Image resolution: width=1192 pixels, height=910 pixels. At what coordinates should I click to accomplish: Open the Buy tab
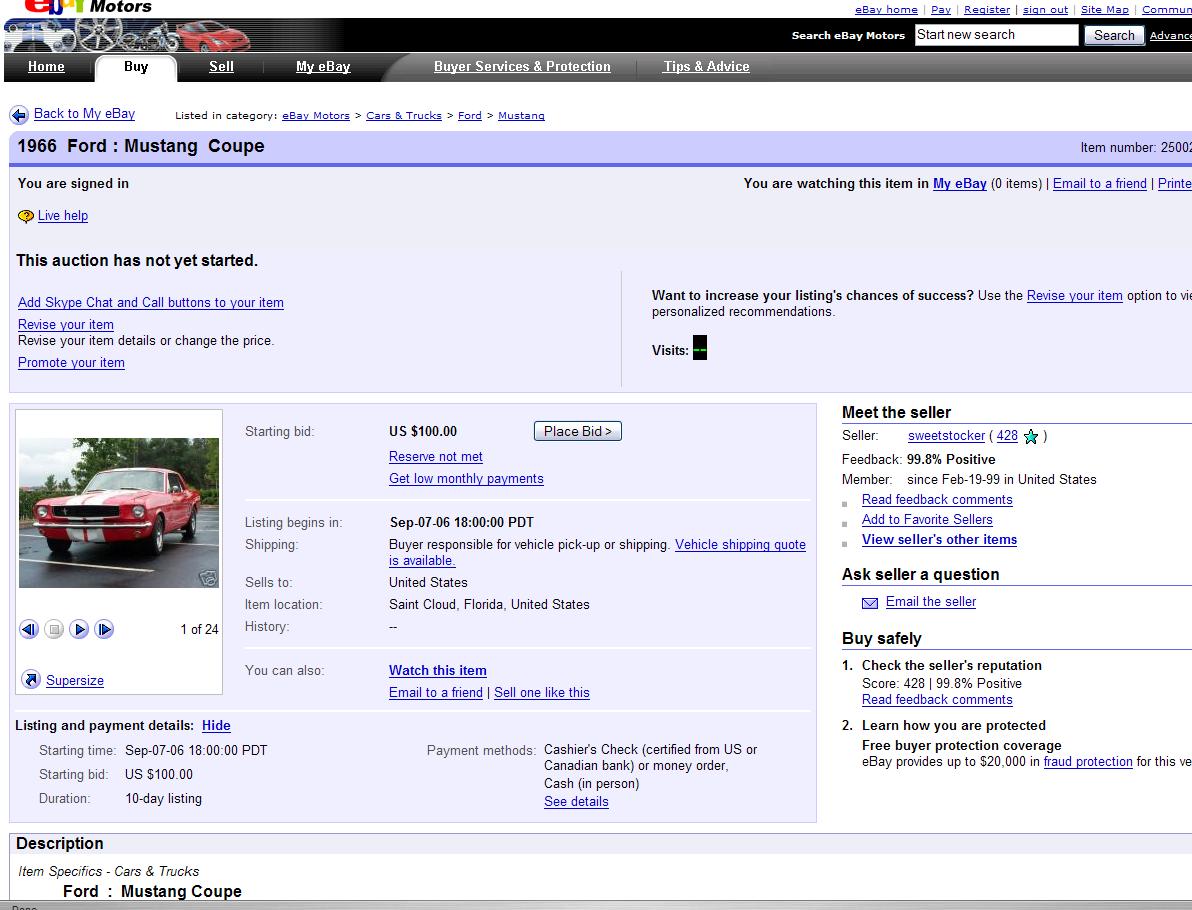[136, 67]
